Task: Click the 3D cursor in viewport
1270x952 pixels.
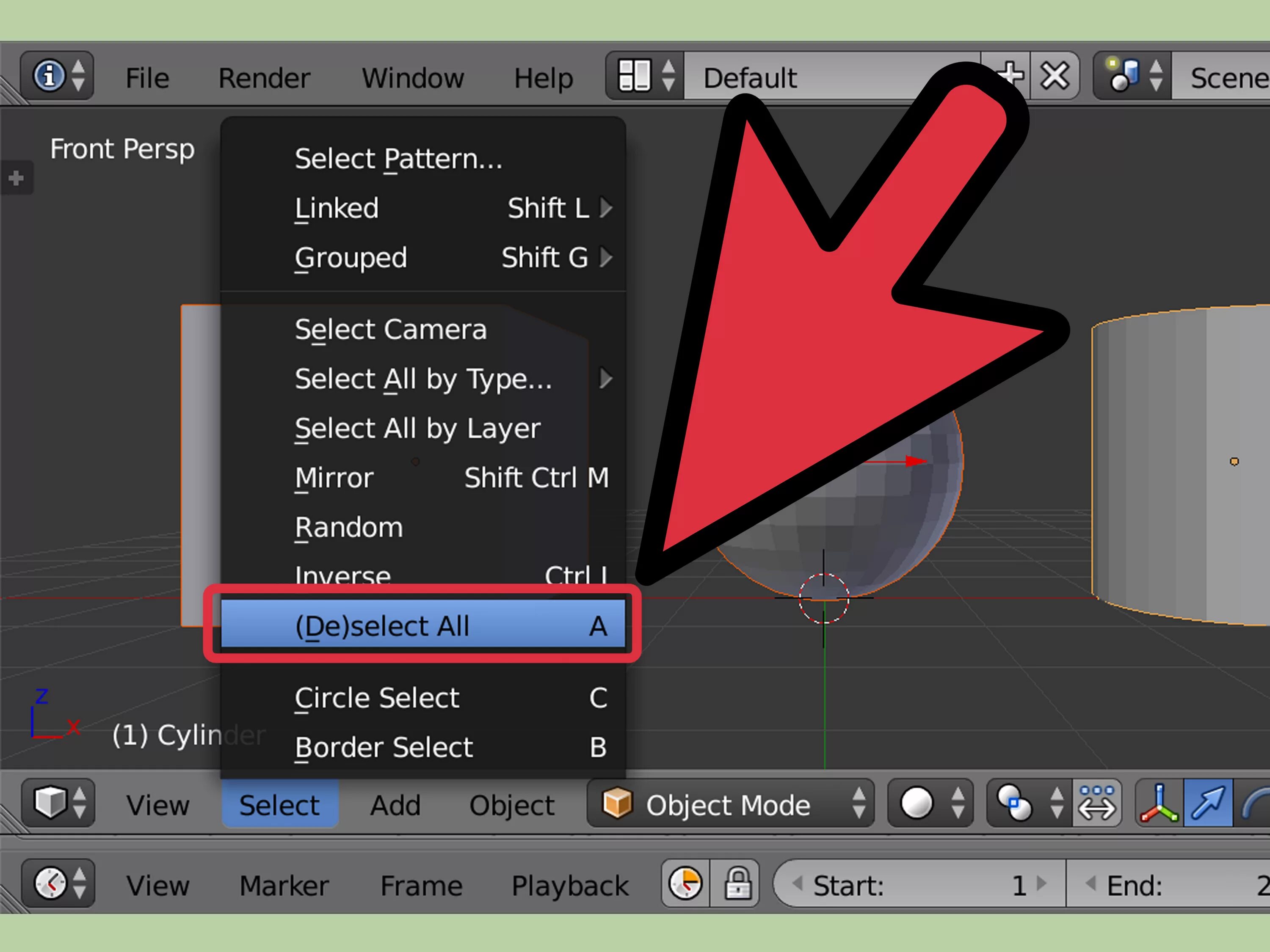Action: tap(824, 598)
